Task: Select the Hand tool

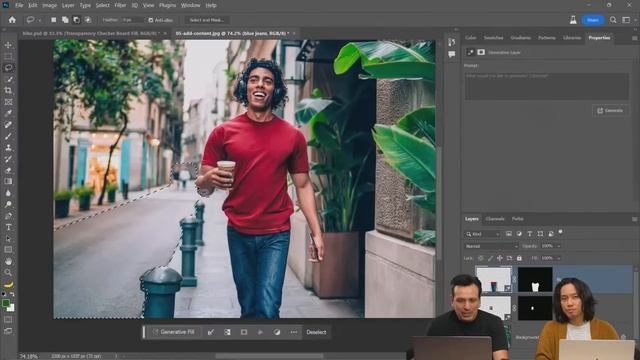Action: [x=8, y=261]
